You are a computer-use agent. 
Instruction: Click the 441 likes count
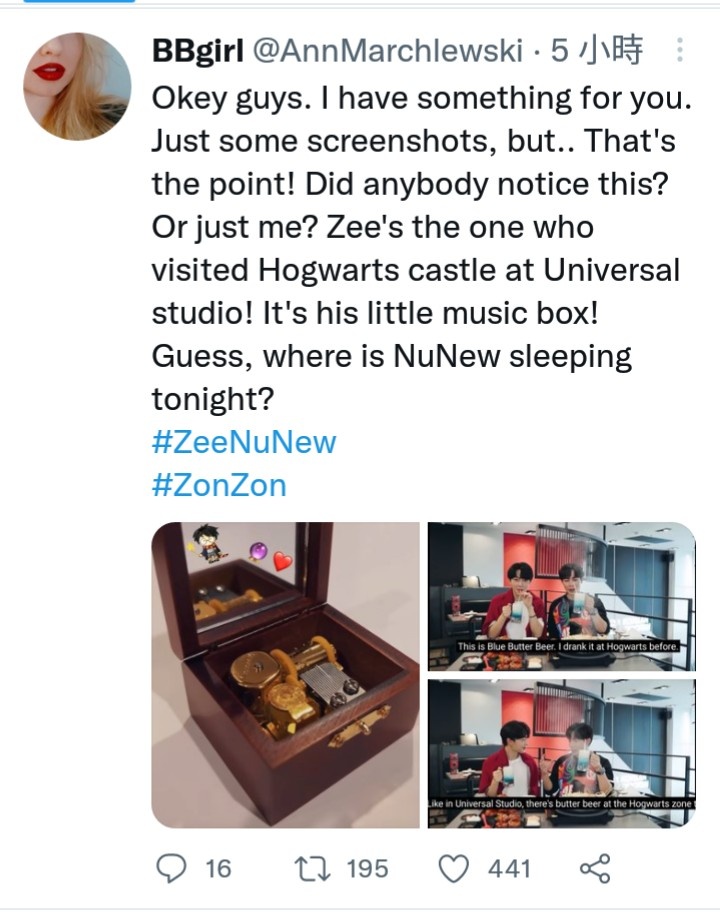(x=509, y=869)
